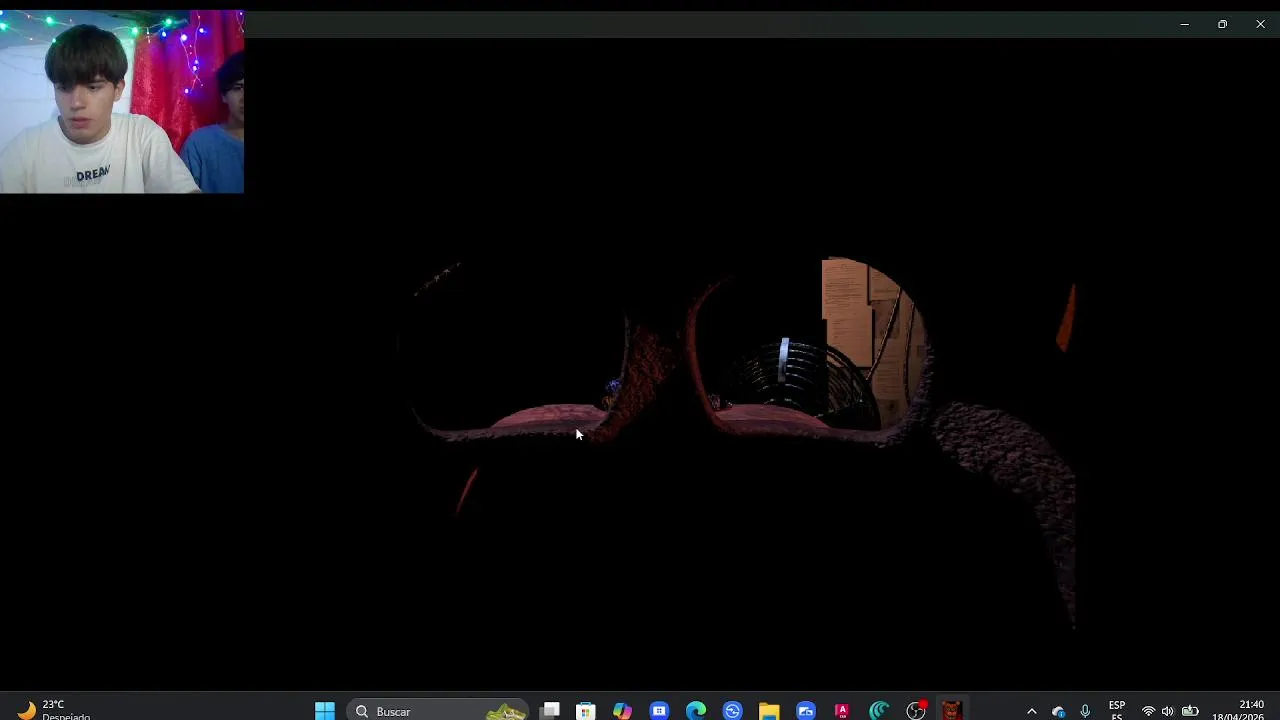Launch Copilot from the taskbar

pos(622,711)
